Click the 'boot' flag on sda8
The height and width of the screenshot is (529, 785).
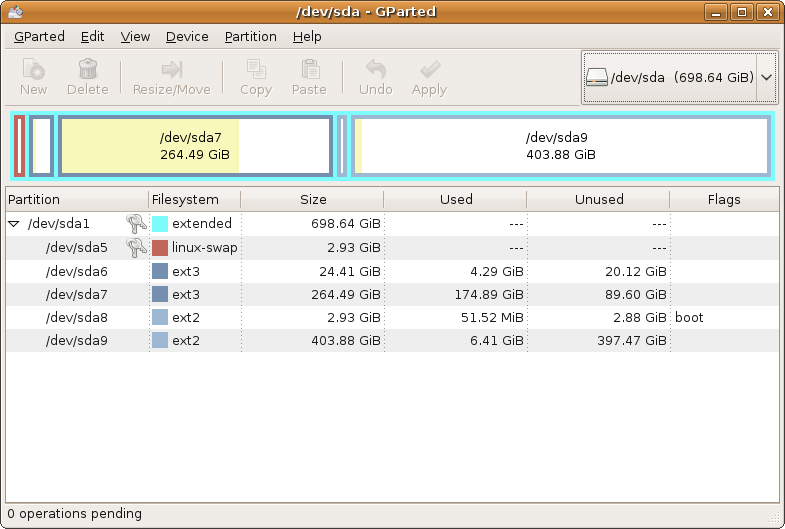(689, 317)
